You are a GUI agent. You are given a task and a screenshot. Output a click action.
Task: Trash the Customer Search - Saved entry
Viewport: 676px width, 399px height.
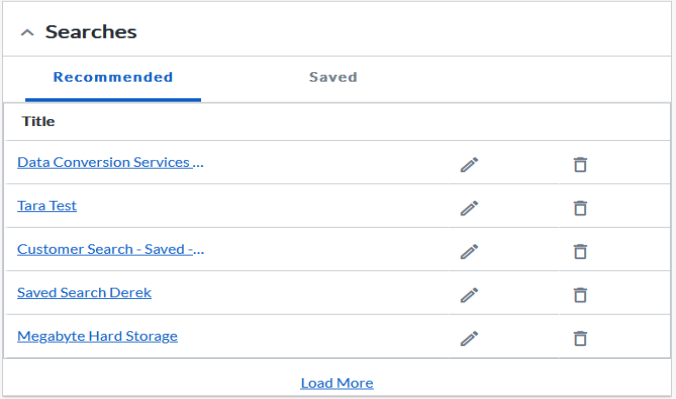(x=580, y=251)
